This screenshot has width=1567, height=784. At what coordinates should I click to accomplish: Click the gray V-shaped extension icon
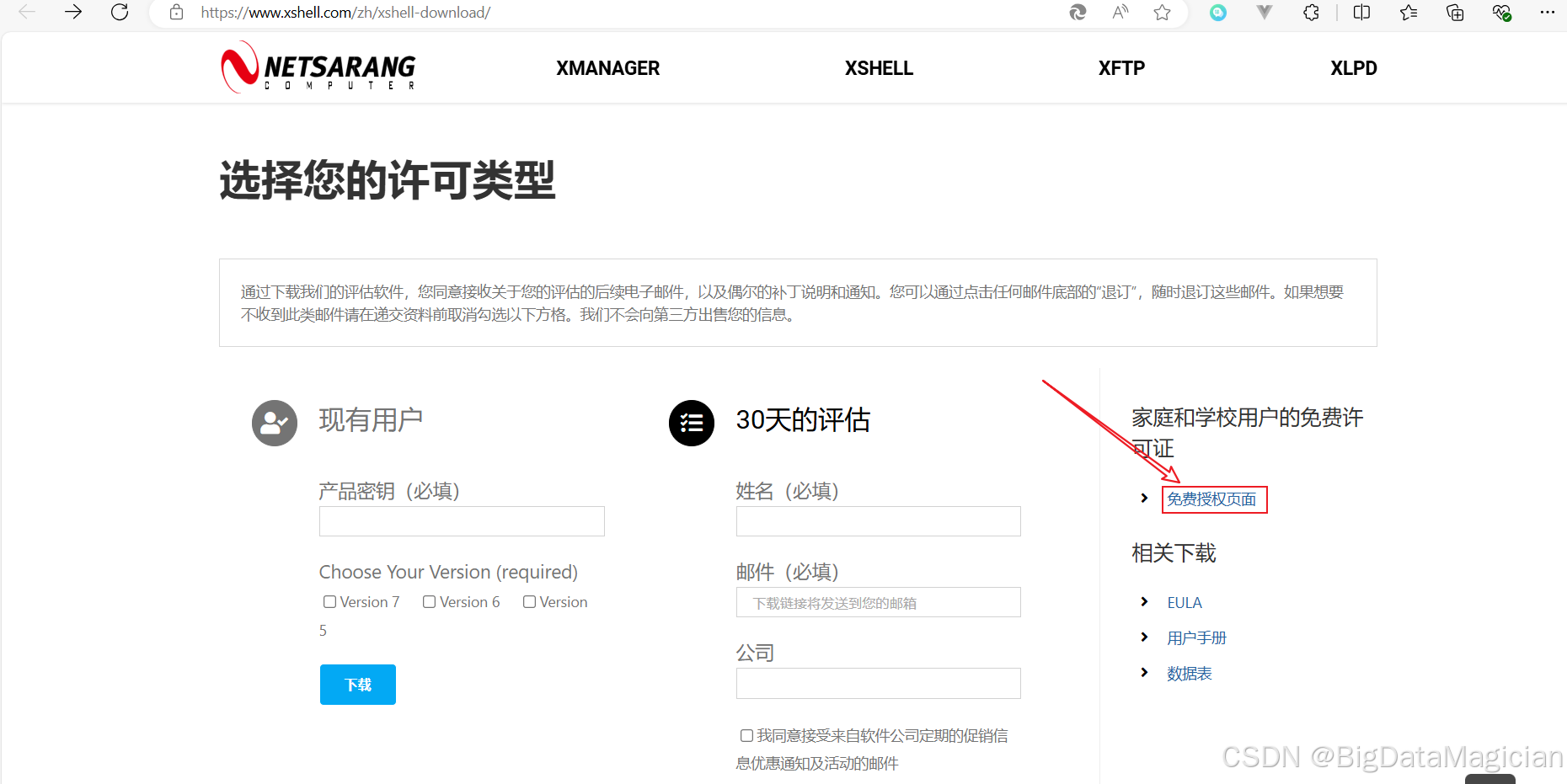[x=1265, y=12]
